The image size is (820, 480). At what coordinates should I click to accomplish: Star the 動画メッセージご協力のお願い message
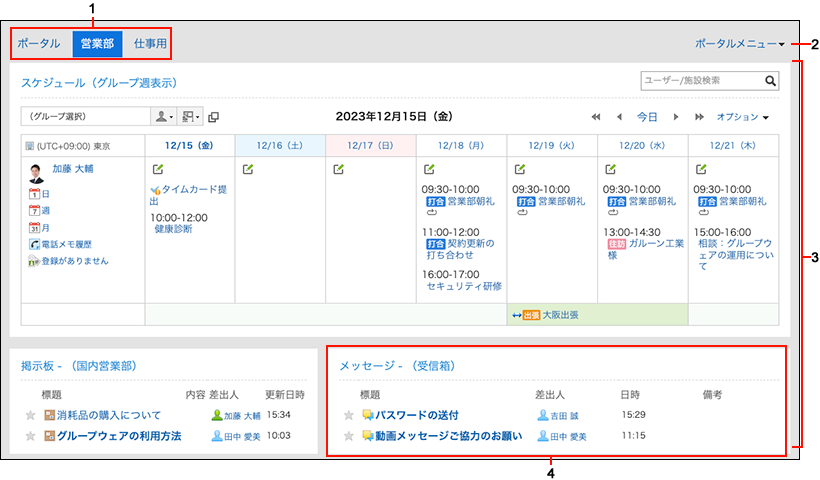(x=349, y=436)
